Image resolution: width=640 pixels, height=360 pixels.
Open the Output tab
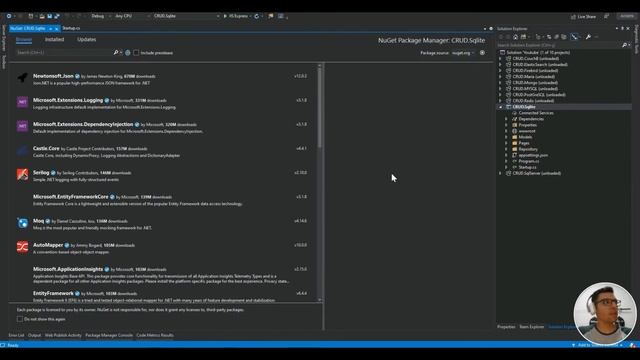34,335
